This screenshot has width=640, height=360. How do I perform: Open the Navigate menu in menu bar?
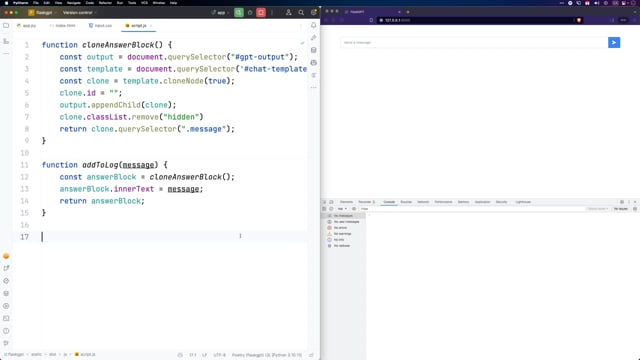click(x=74, y=3)
